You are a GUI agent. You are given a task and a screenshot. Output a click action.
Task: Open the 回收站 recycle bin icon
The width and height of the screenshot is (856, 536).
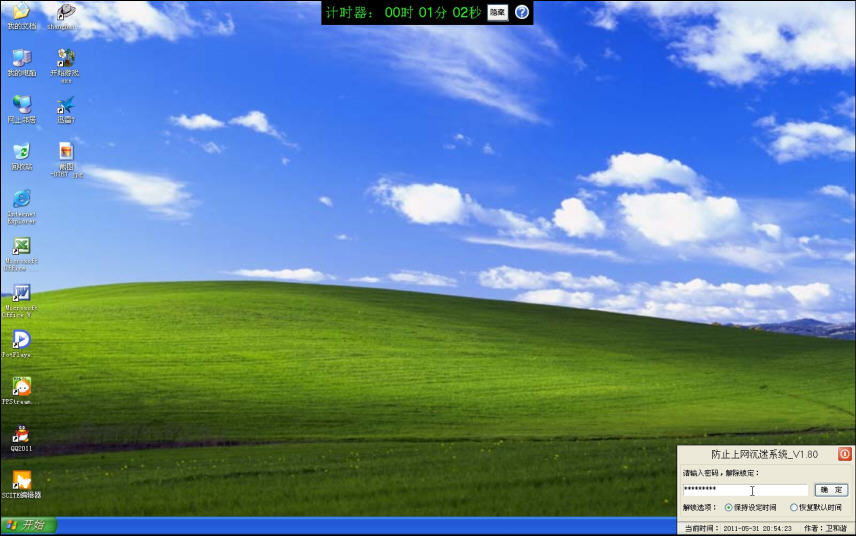(21, 156)
